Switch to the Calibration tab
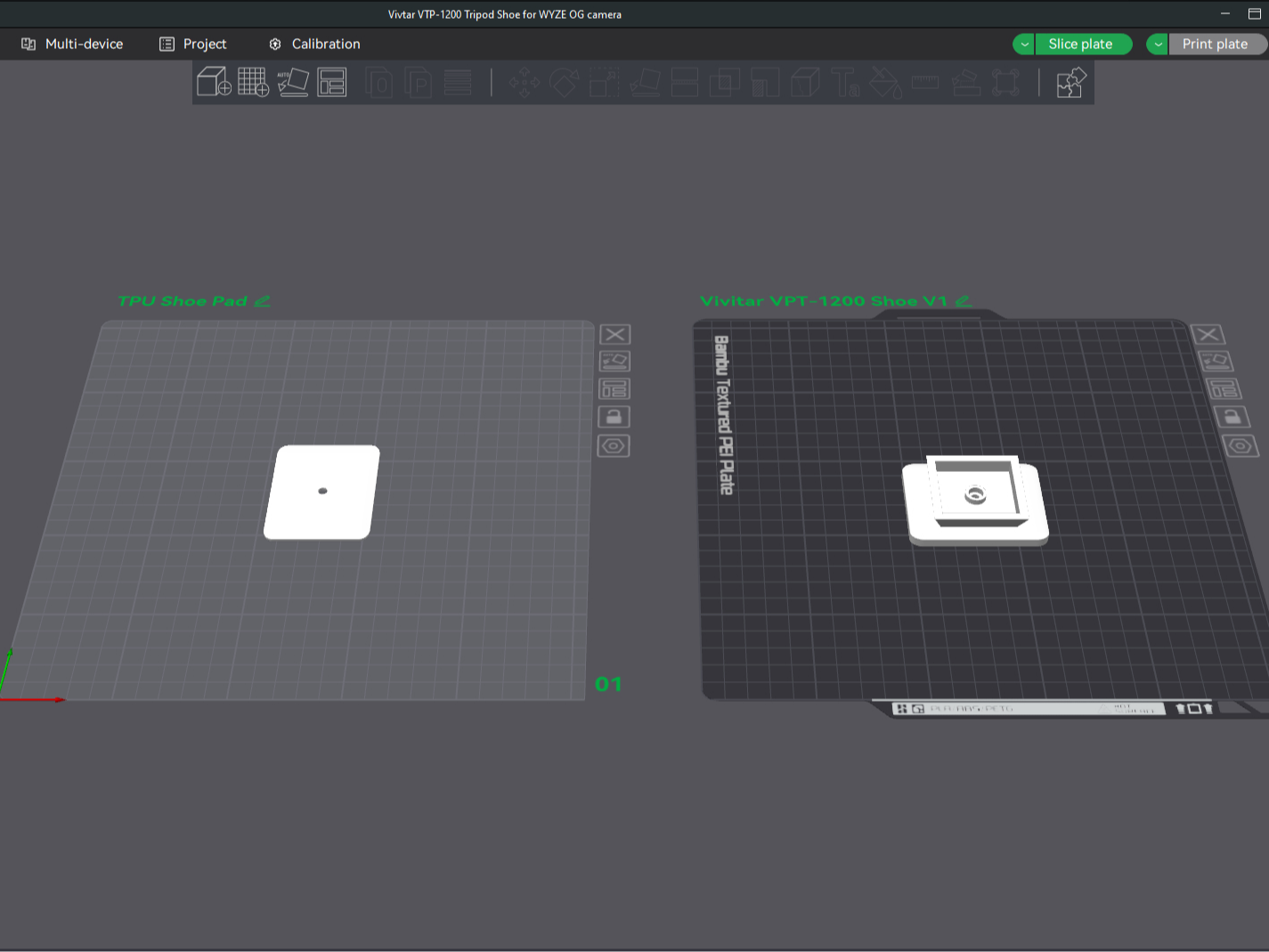Screen dimensions: 1269x952 [x=314, y=44]
